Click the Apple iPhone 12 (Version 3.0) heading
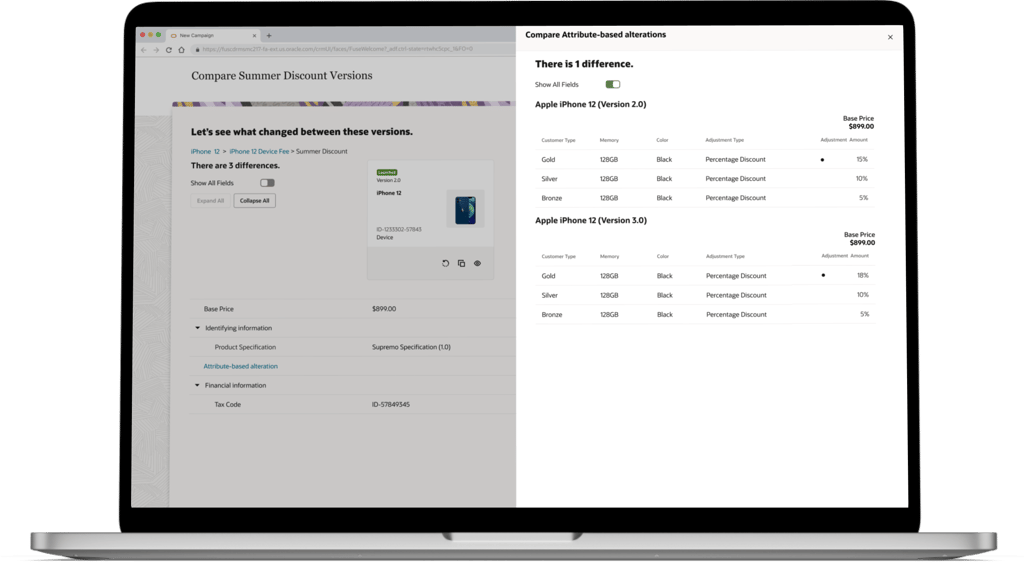Image resolution: width=1024 pixels, height=569 pixels. [591, 221]
